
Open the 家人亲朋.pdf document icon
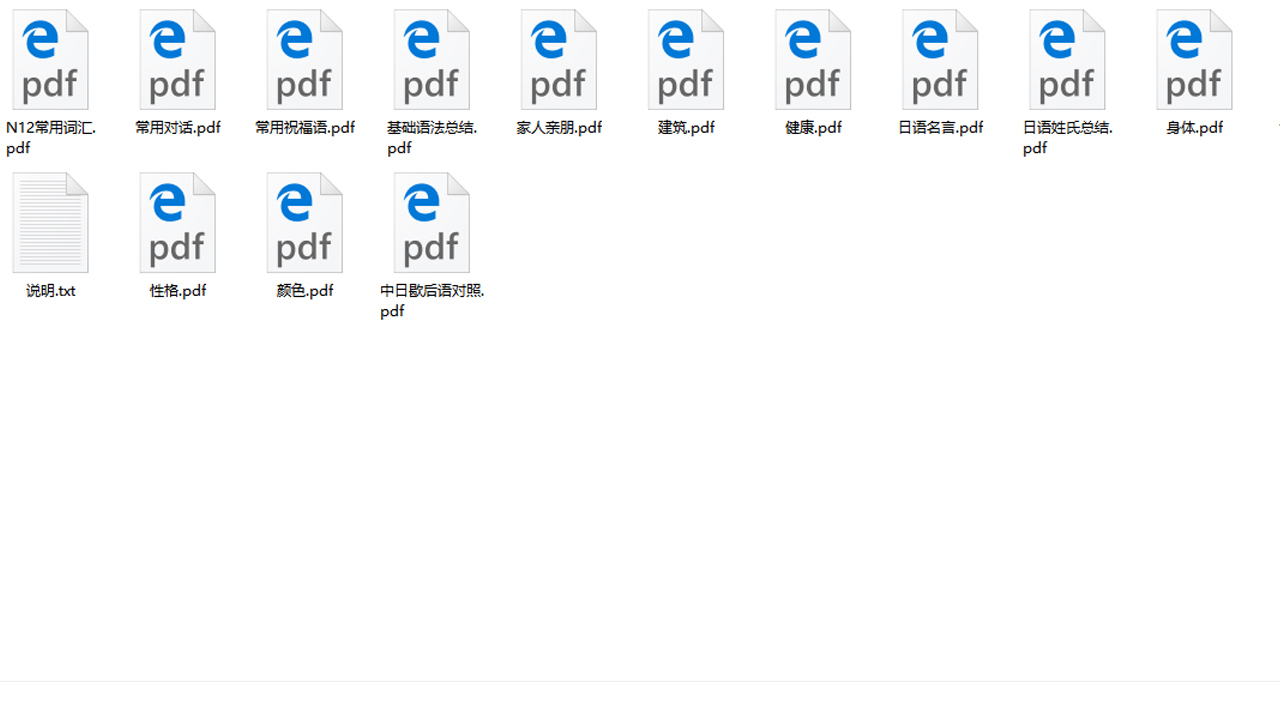(x=559, y=58)
